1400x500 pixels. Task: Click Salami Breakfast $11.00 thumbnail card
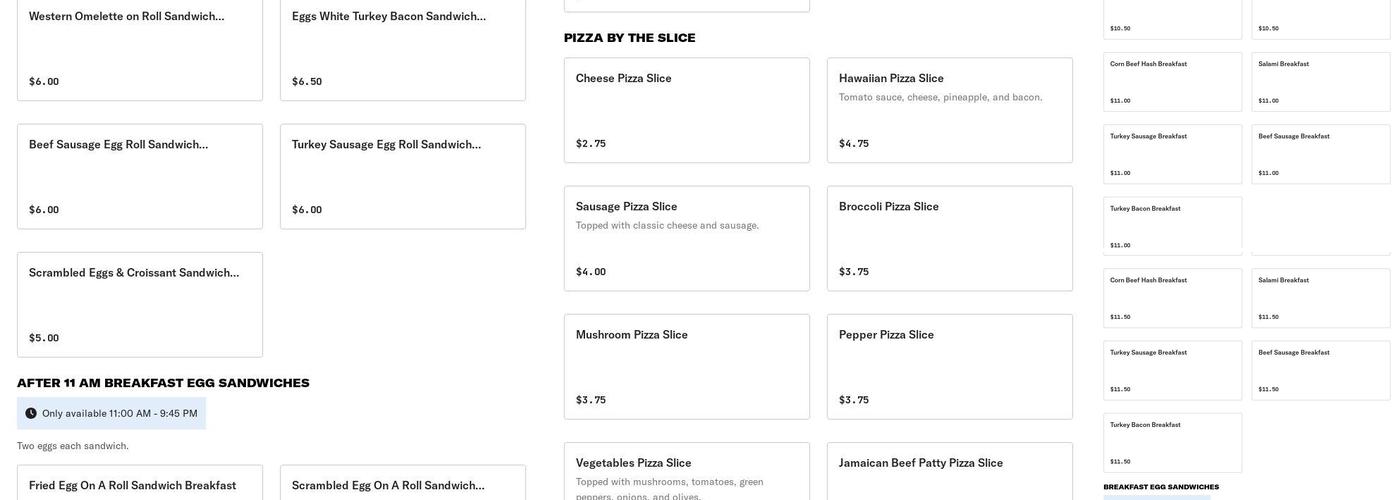(1320, 82)
